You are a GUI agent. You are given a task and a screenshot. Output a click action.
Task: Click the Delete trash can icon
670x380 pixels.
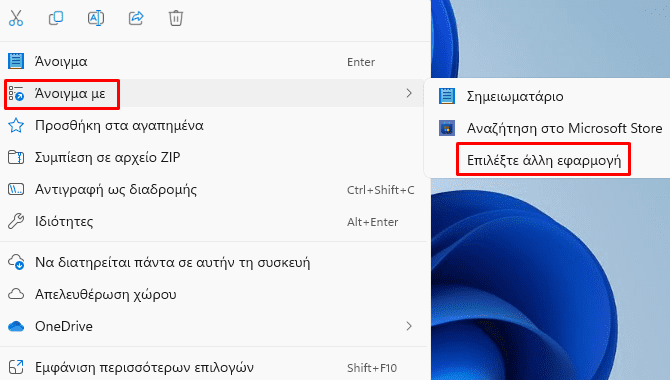176,18
